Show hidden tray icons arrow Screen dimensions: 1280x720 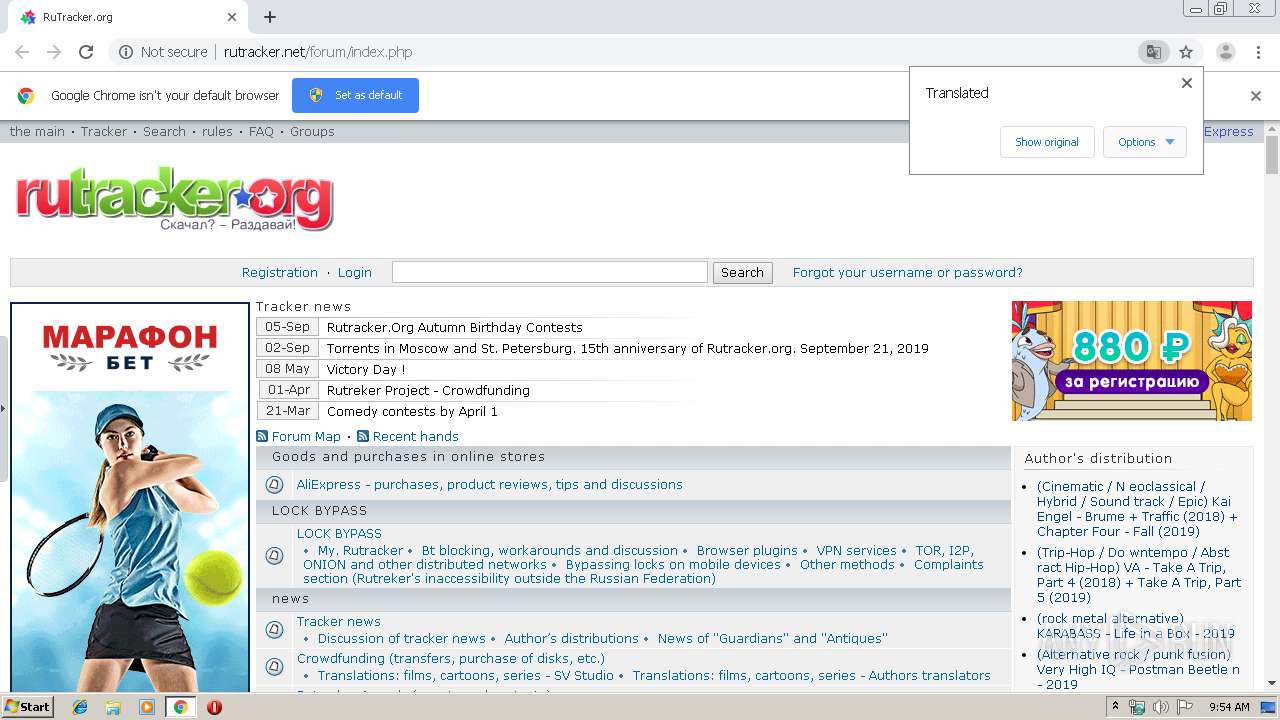(1115, 706)
